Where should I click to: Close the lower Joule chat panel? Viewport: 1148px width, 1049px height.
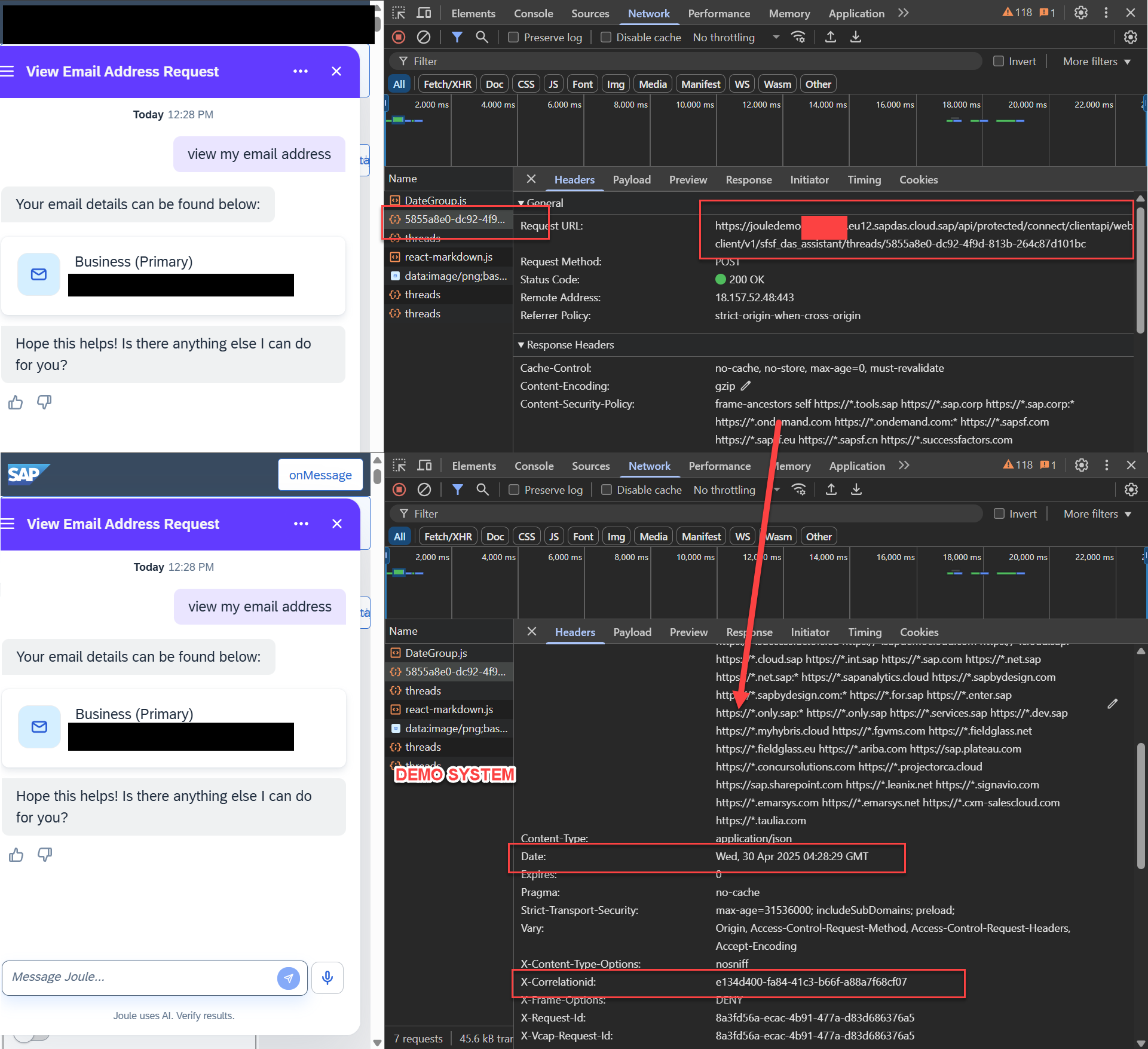[x=337, y=524]
